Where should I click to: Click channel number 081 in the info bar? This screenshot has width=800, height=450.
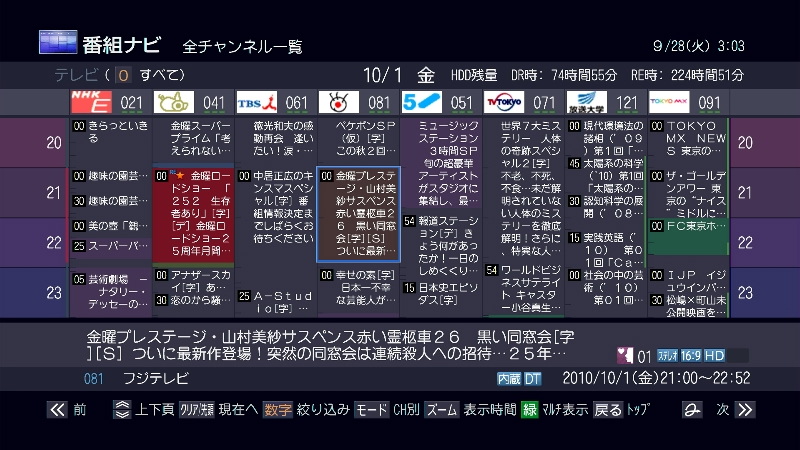[x=93, y=379]
